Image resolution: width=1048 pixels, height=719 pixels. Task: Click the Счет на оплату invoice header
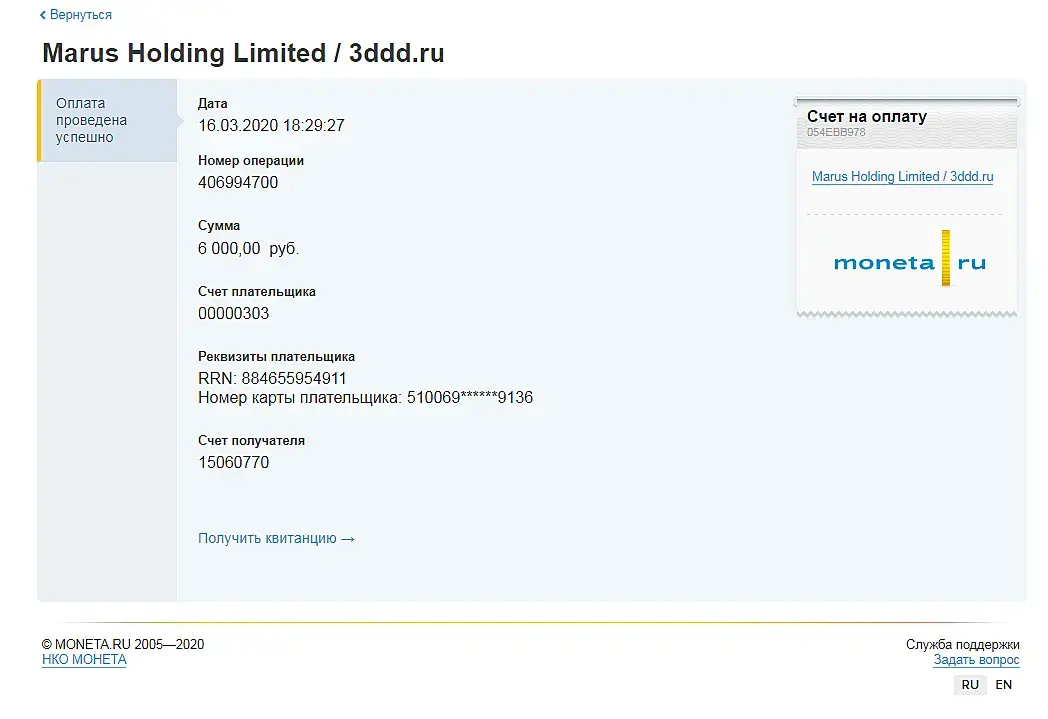tap(866, 117)
